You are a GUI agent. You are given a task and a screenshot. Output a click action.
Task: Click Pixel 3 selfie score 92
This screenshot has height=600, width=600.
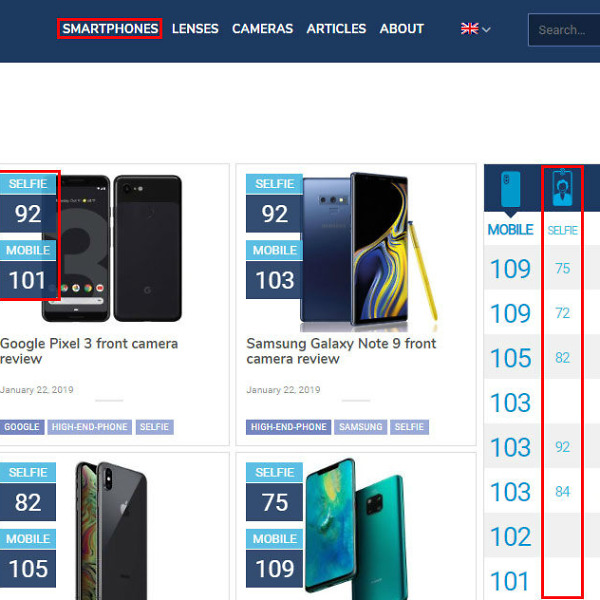[28, 214]
